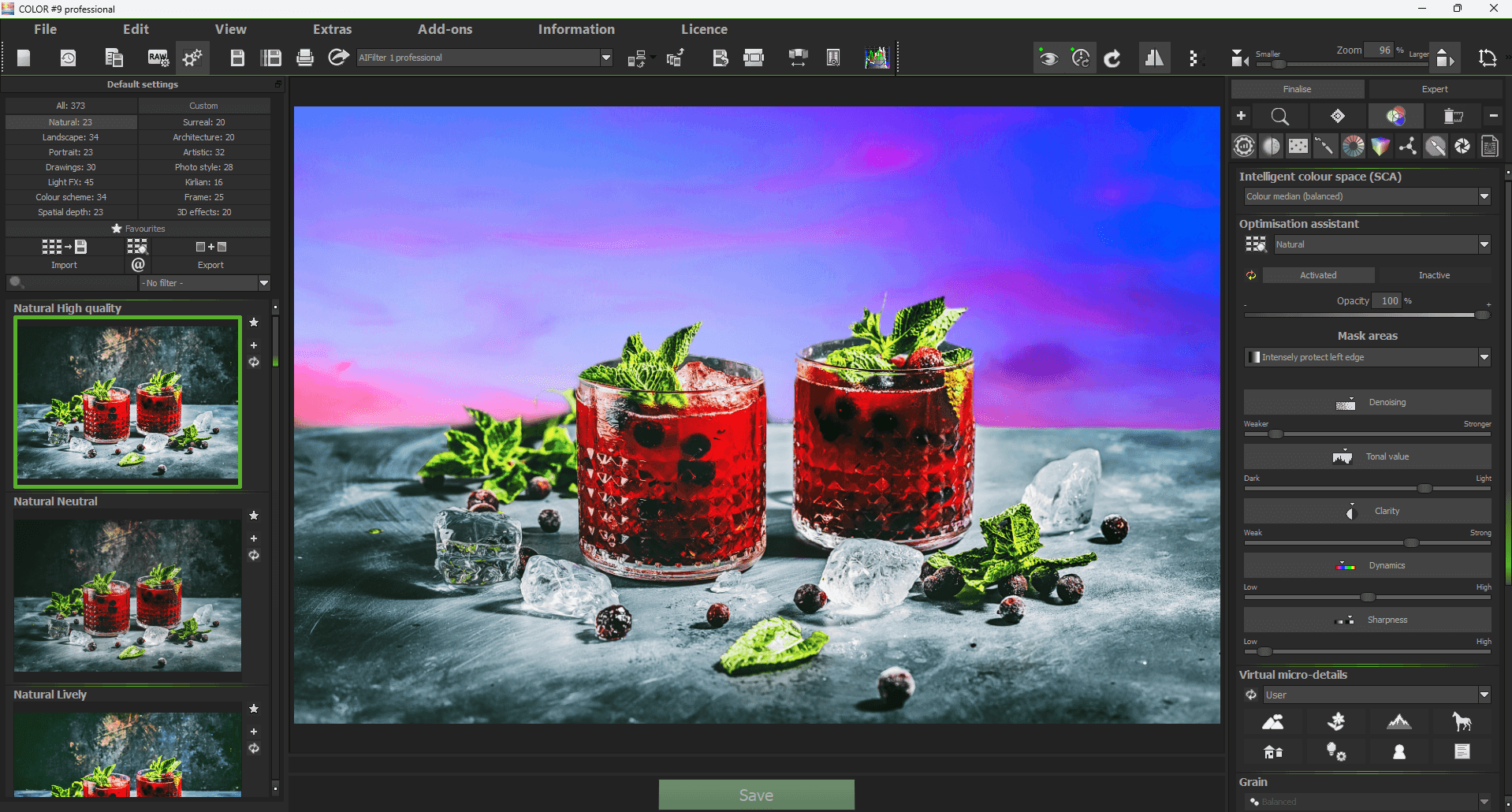
Task: Toggle the Favourites filter in presets panel
Action: point(138,229)
